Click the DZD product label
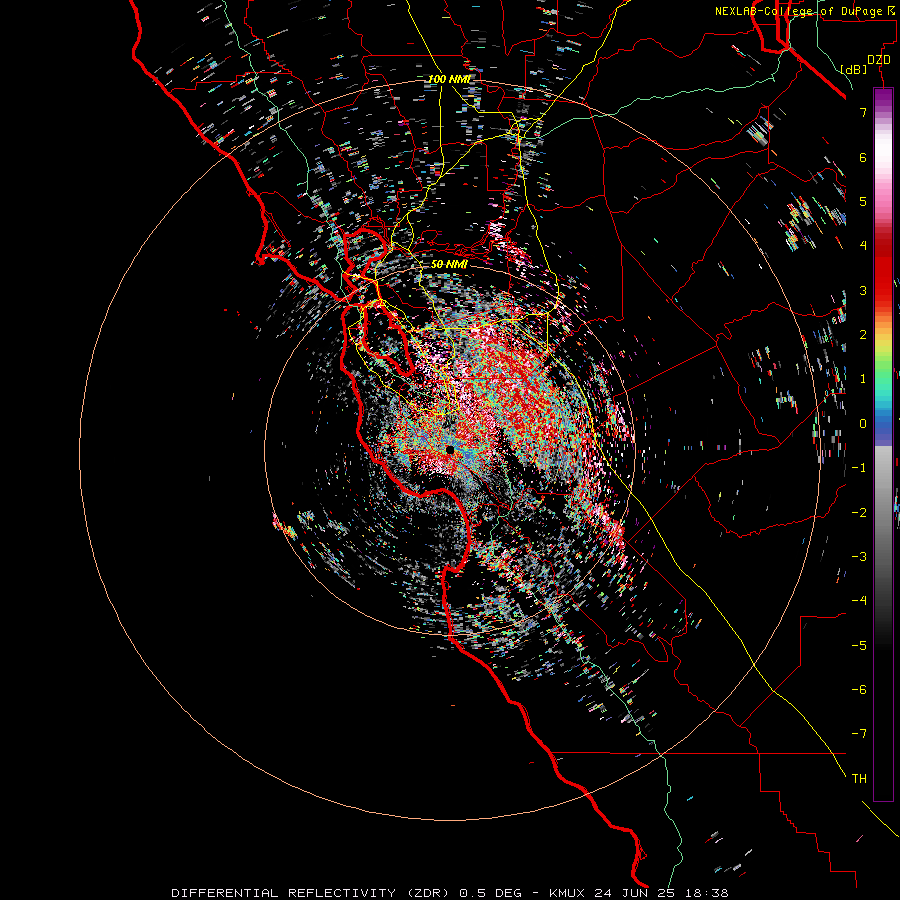Image resolution: width=900 pixels, height=900 pixels. pos(879,60)
